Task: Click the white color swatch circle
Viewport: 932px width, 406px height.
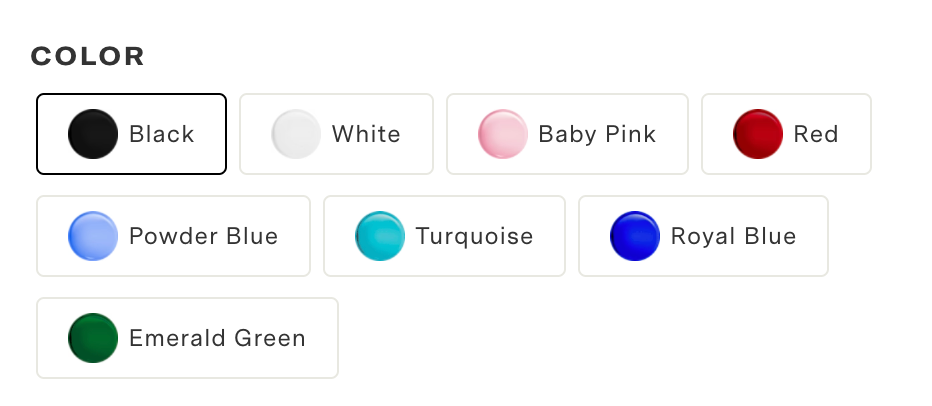Action: coord(296,134)
